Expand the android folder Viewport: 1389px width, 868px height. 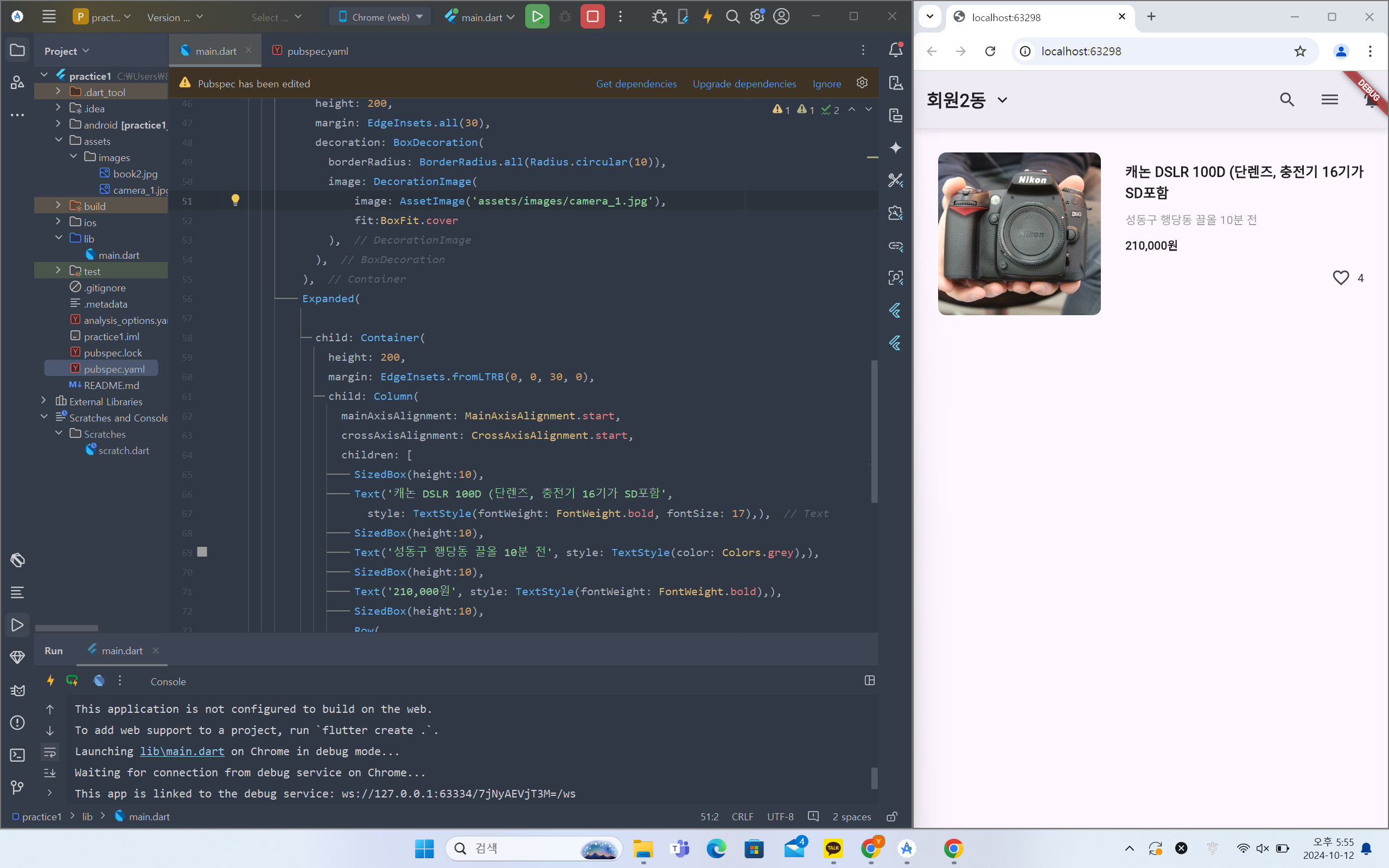tap(58, 124)
